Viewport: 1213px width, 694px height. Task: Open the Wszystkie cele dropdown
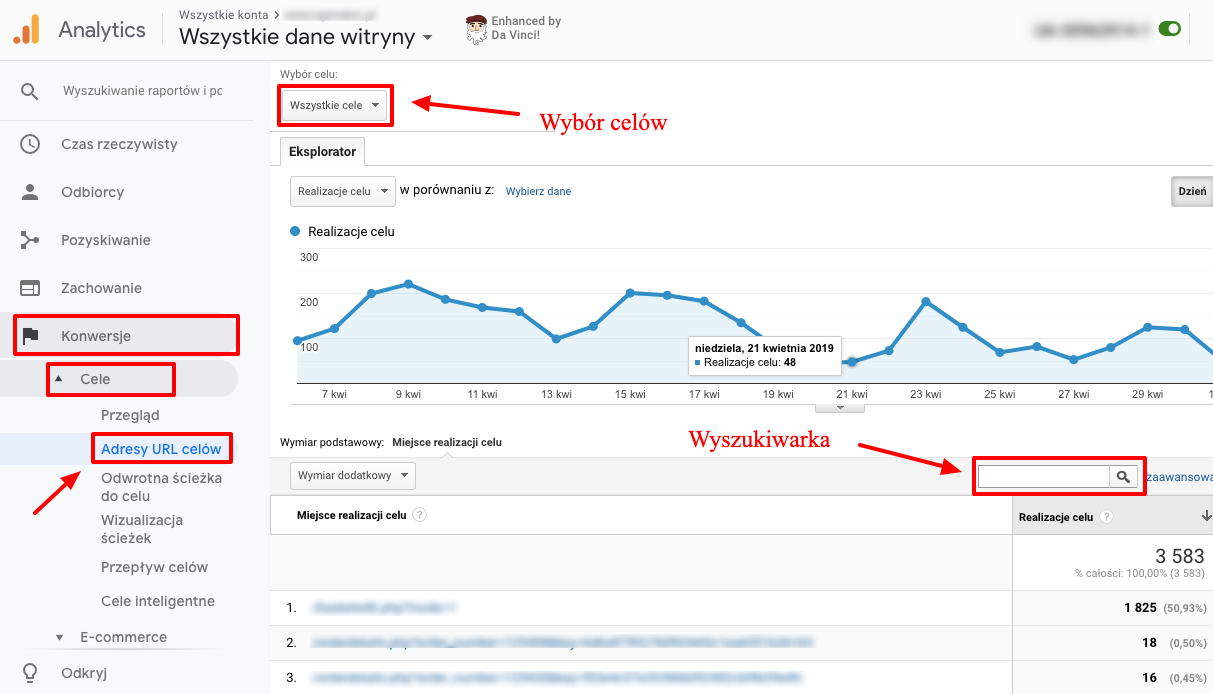tap(334, 105)
